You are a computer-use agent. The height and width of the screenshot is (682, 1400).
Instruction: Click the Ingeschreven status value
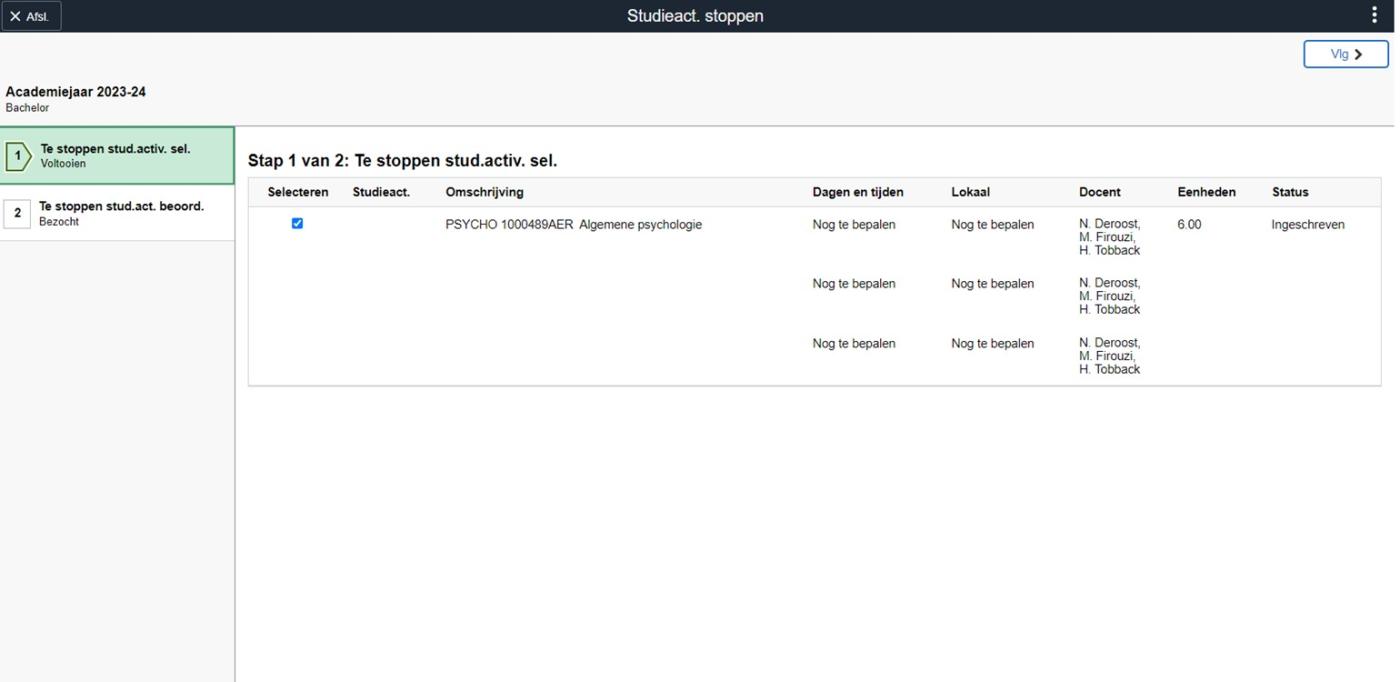coord(1307,225)
